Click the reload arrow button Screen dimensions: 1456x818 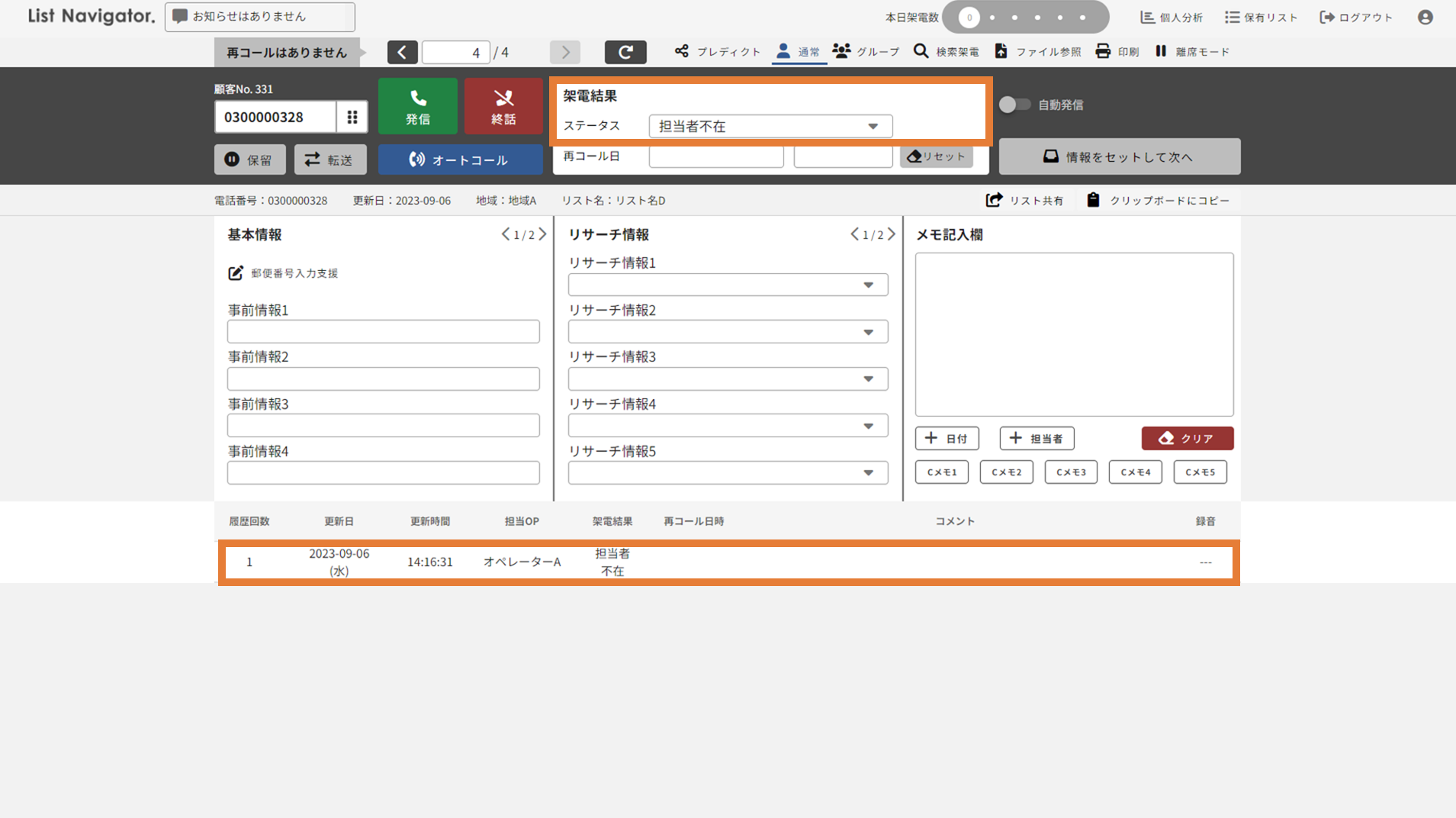pyautogui.click(x=625, y=52)
